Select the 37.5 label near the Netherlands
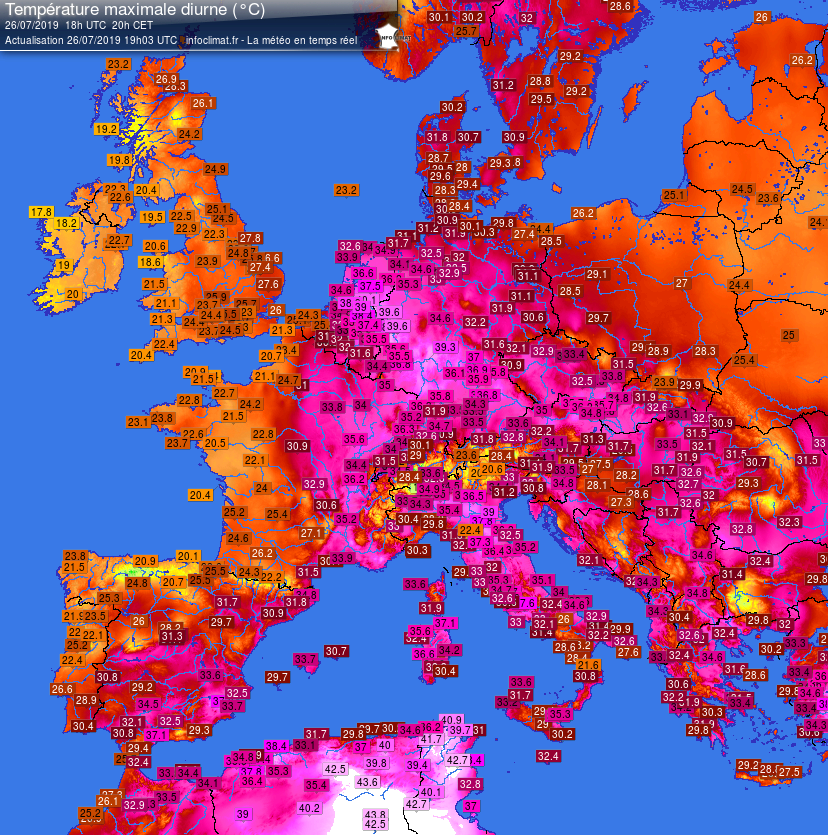The image size is (828, 835). tap(370, 286)
